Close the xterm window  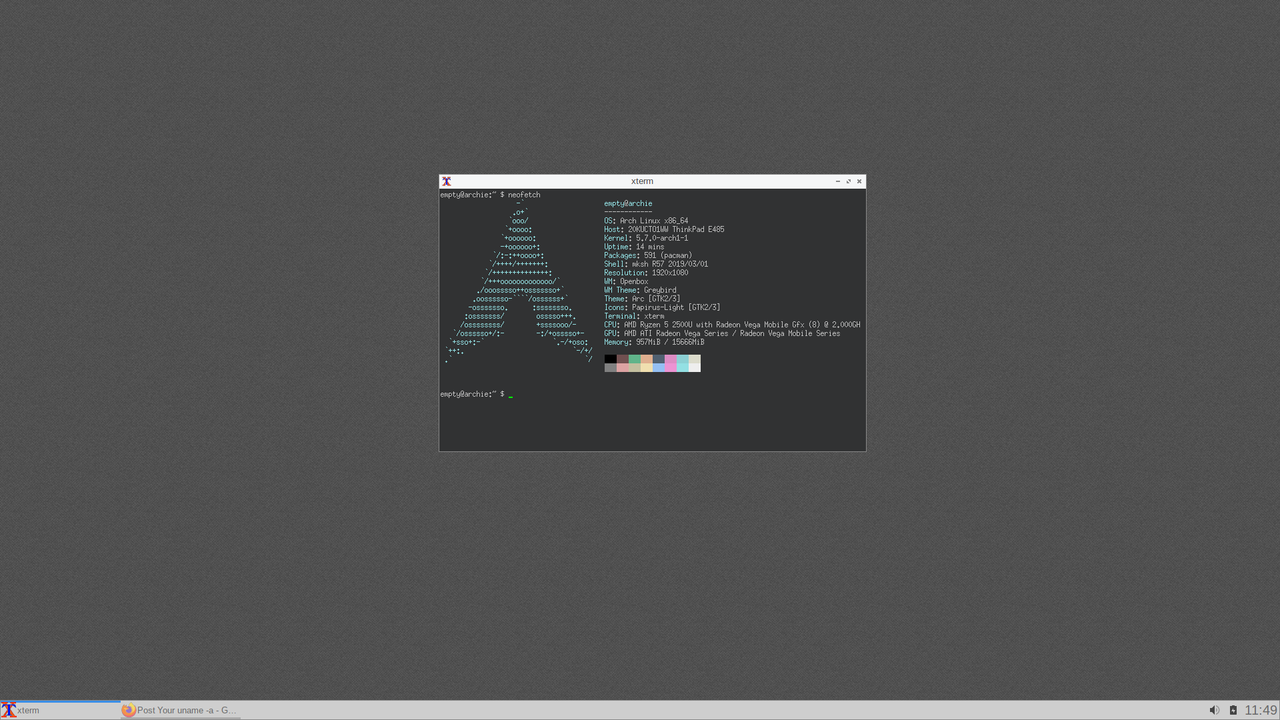859,181
